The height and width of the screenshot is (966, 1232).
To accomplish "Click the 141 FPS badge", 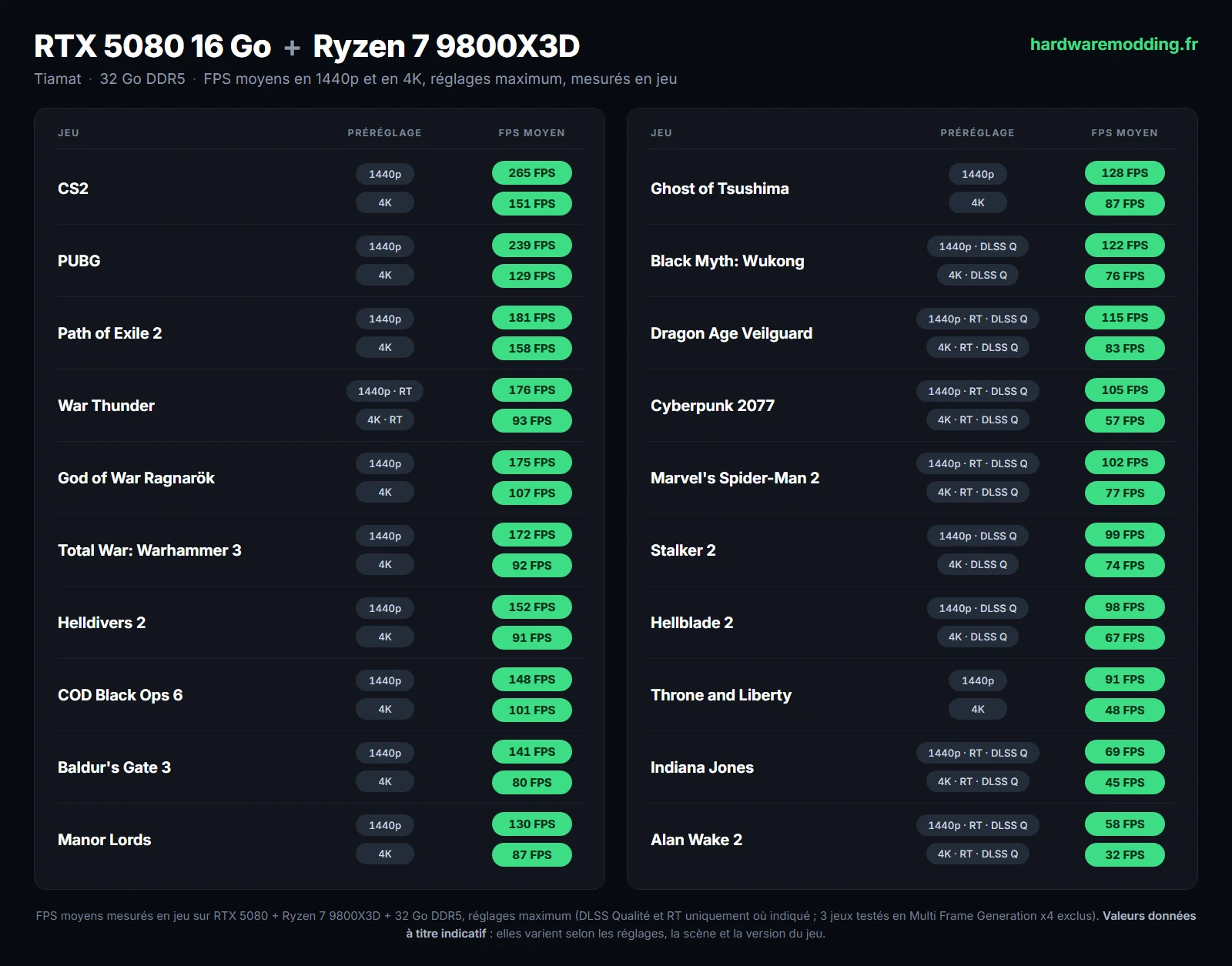I will 532,752.
